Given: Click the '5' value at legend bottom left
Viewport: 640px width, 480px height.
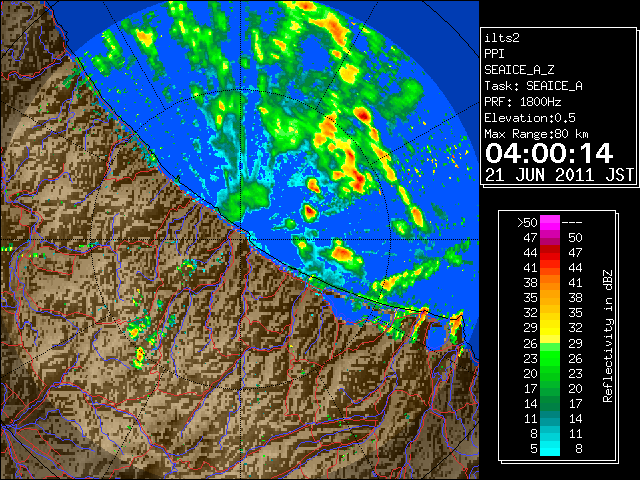Looking at the screenshot, I should tap(533, 449).
